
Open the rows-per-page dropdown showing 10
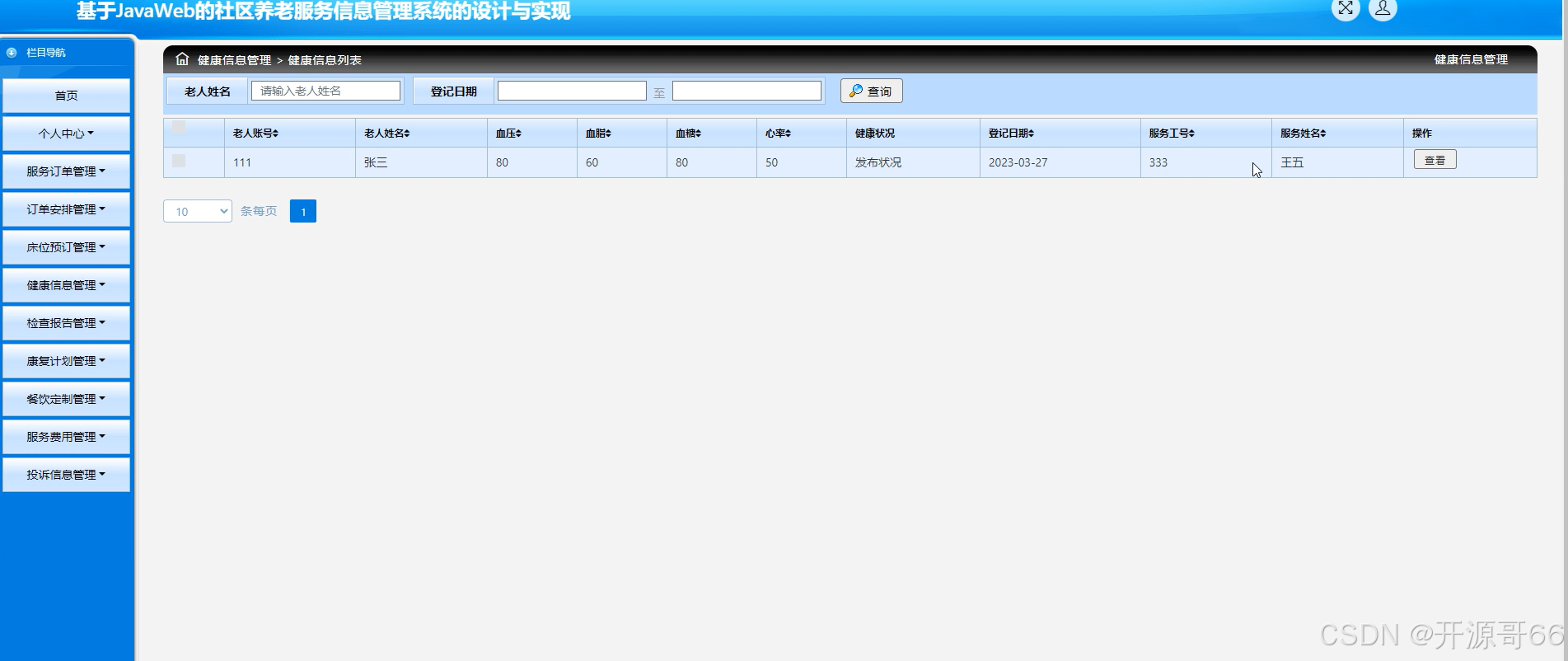[x=198, y=211]
